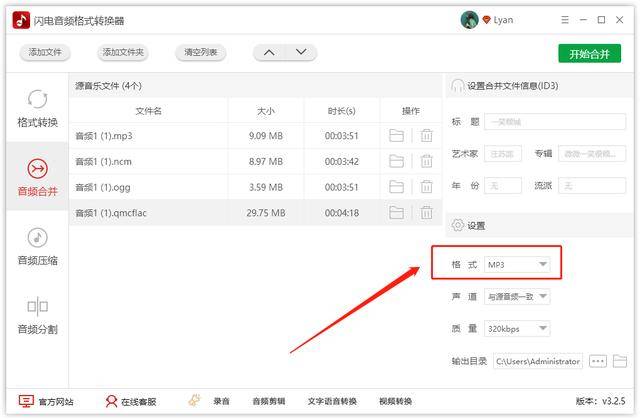The height and width of the screenshot is (420, 640).
Task: Open 官方网站 link in status bar
Action: [x=47, y=401]
